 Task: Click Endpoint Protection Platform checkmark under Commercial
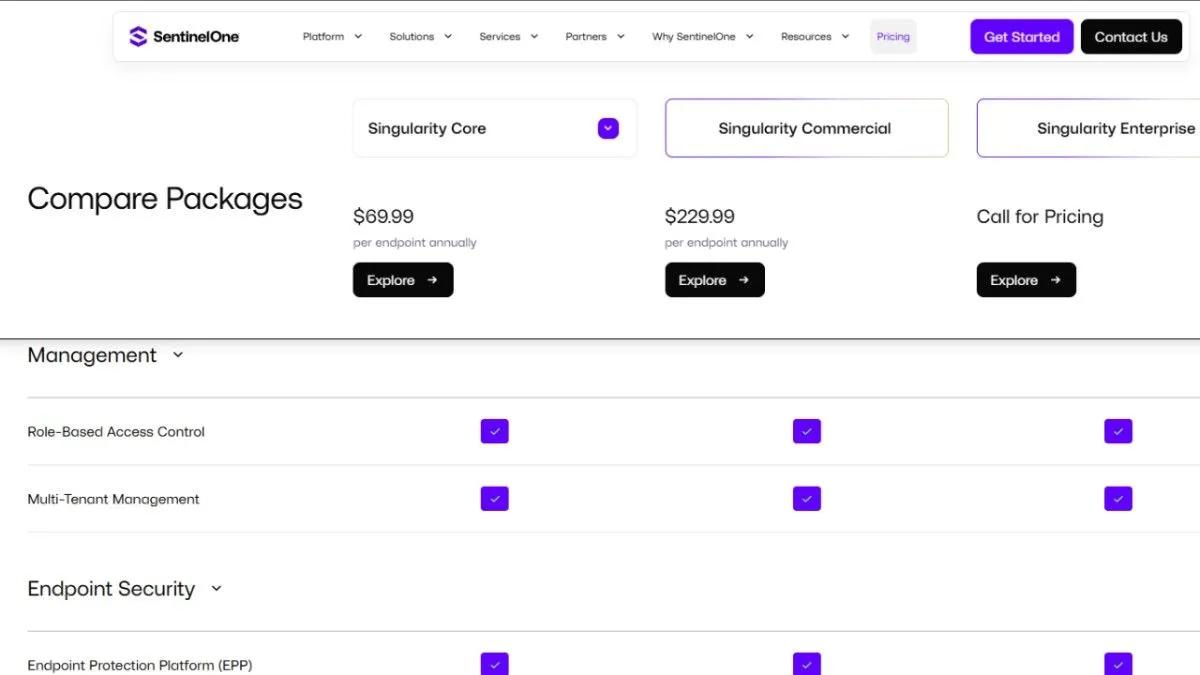807,664
